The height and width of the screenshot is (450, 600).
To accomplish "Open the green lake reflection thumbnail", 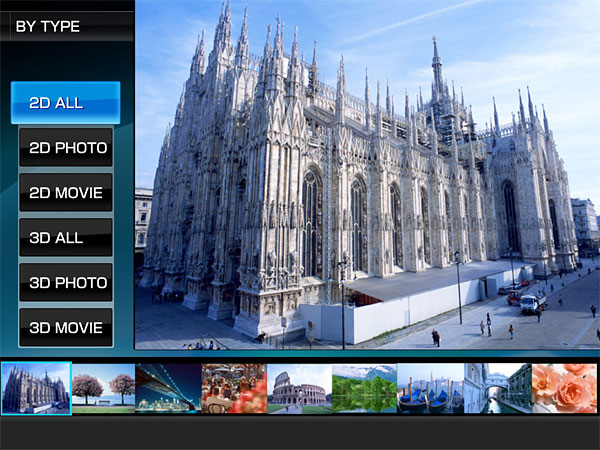I will point(365,388).
